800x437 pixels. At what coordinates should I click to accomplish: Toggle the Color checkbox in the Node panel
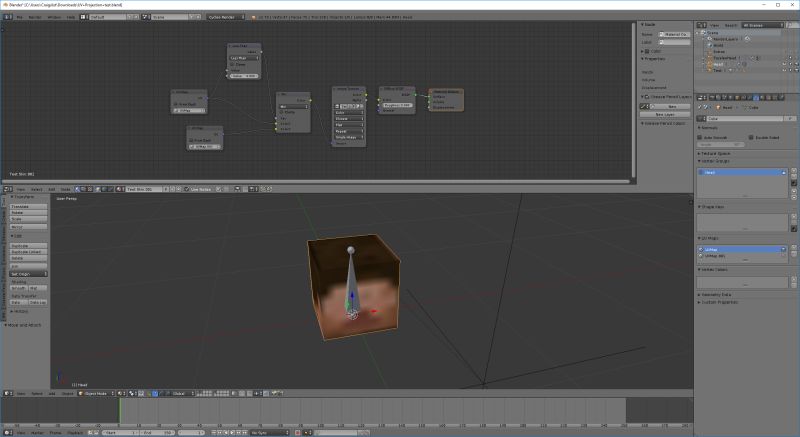pyautogui.click(x=647, y=51)
